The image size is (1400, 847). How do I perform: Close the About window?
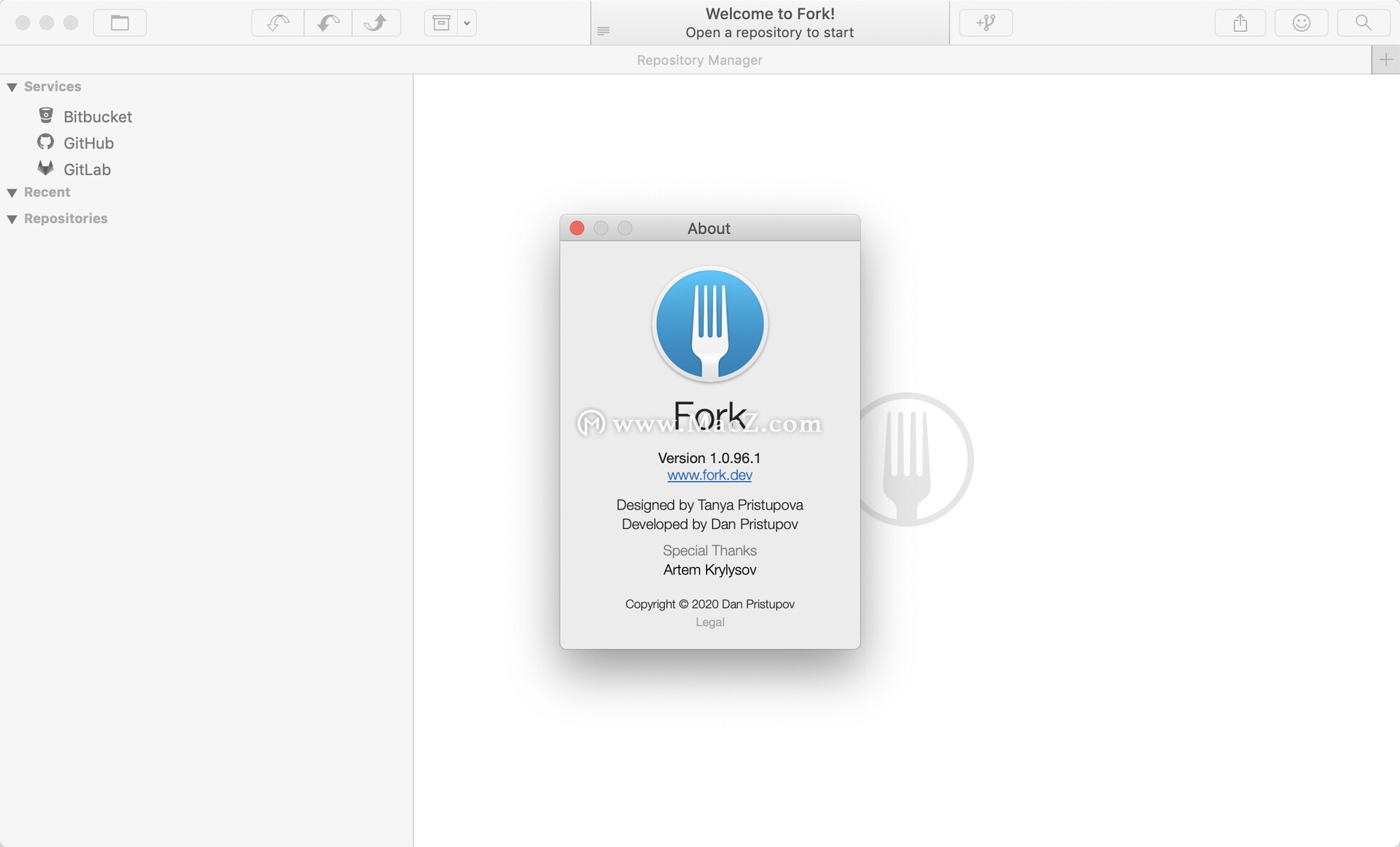(577, 228)
